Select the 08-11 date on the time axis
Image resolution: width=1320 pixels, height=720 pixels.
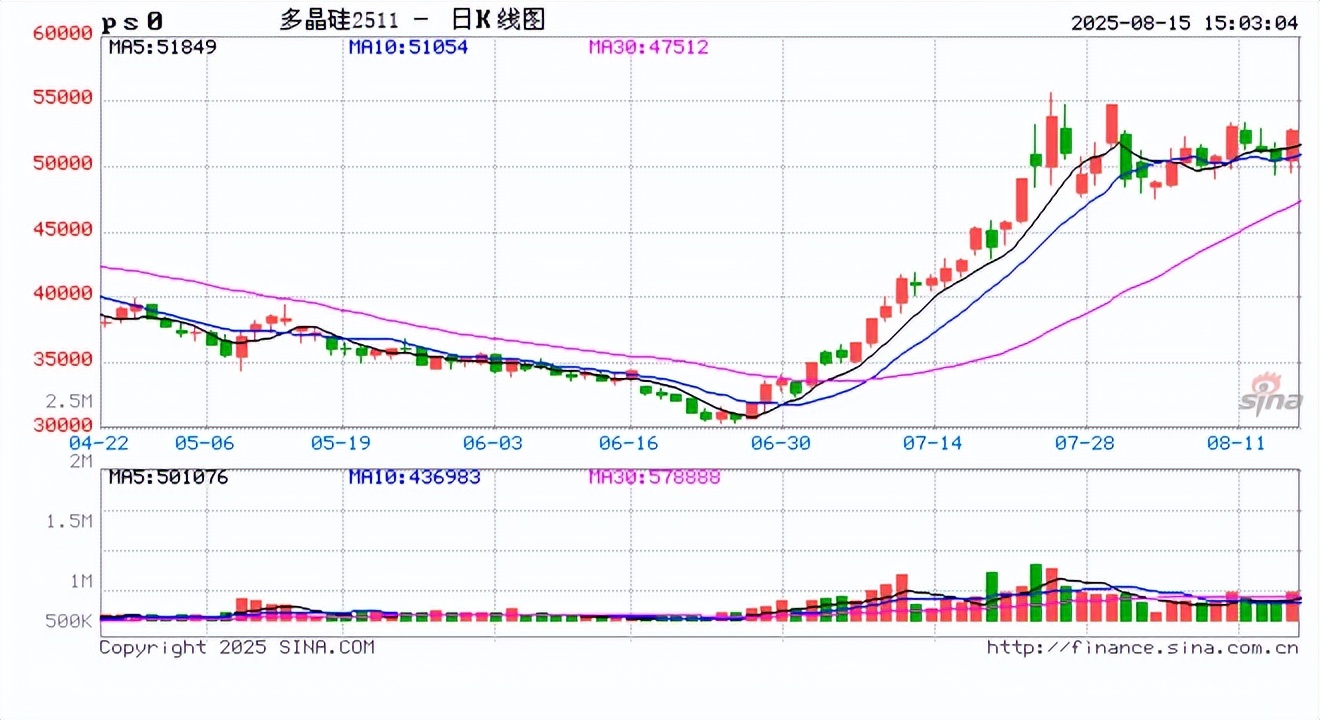[x=1237, y=443]
